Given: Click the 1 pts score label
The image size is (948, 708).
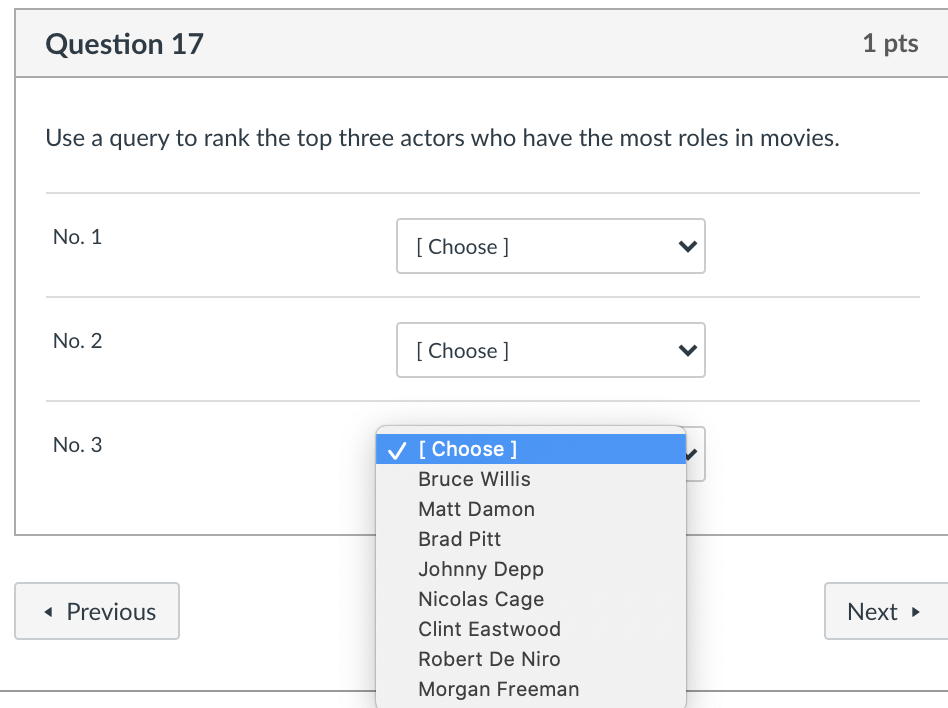Looking at the screenshot, I should coord(889,44).
